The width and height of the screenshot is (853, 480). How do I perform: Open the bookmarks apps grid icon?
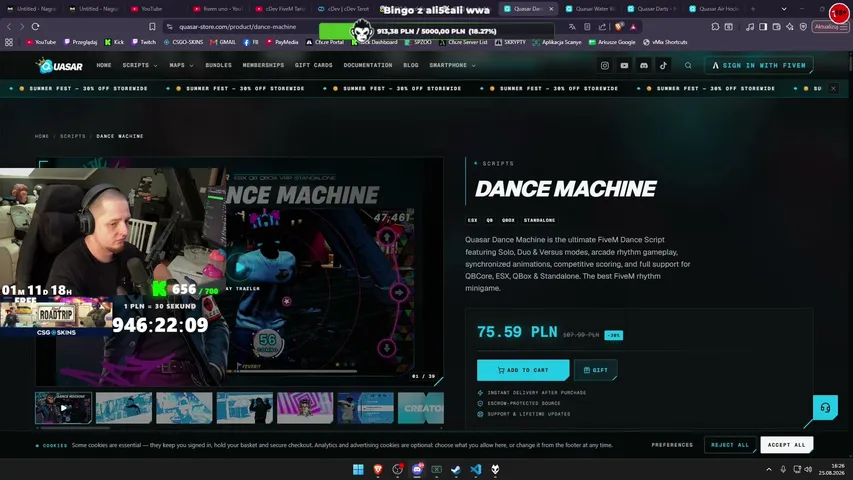point(9,42)
